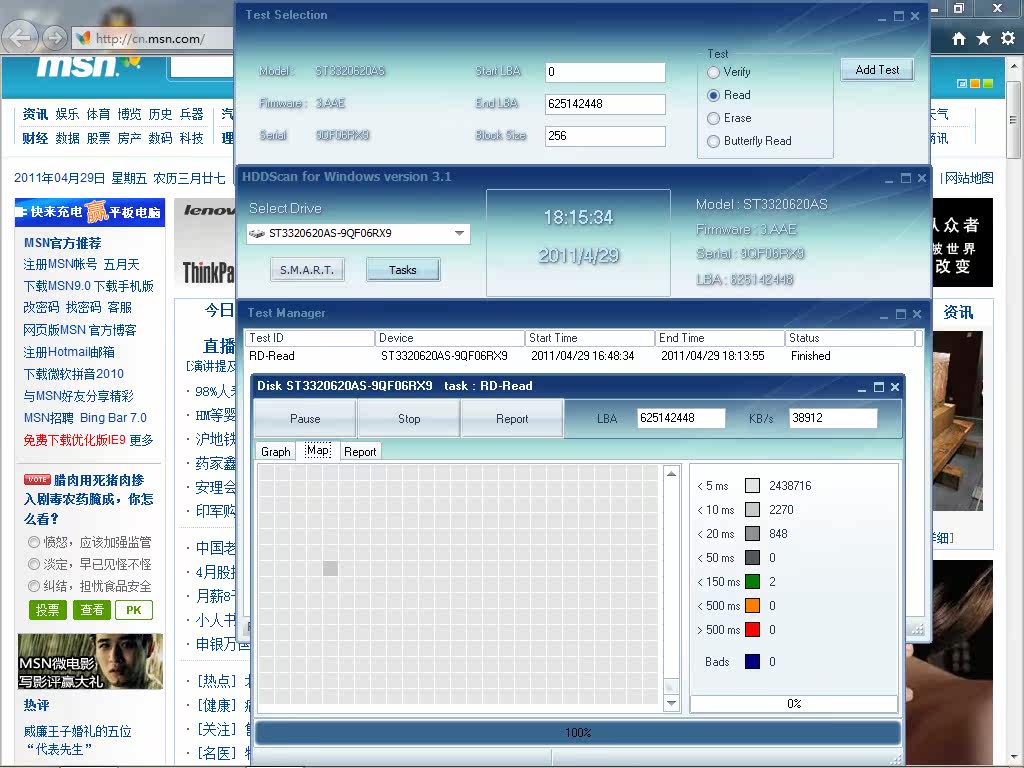Click the Tasks button

tap(402, 270)
